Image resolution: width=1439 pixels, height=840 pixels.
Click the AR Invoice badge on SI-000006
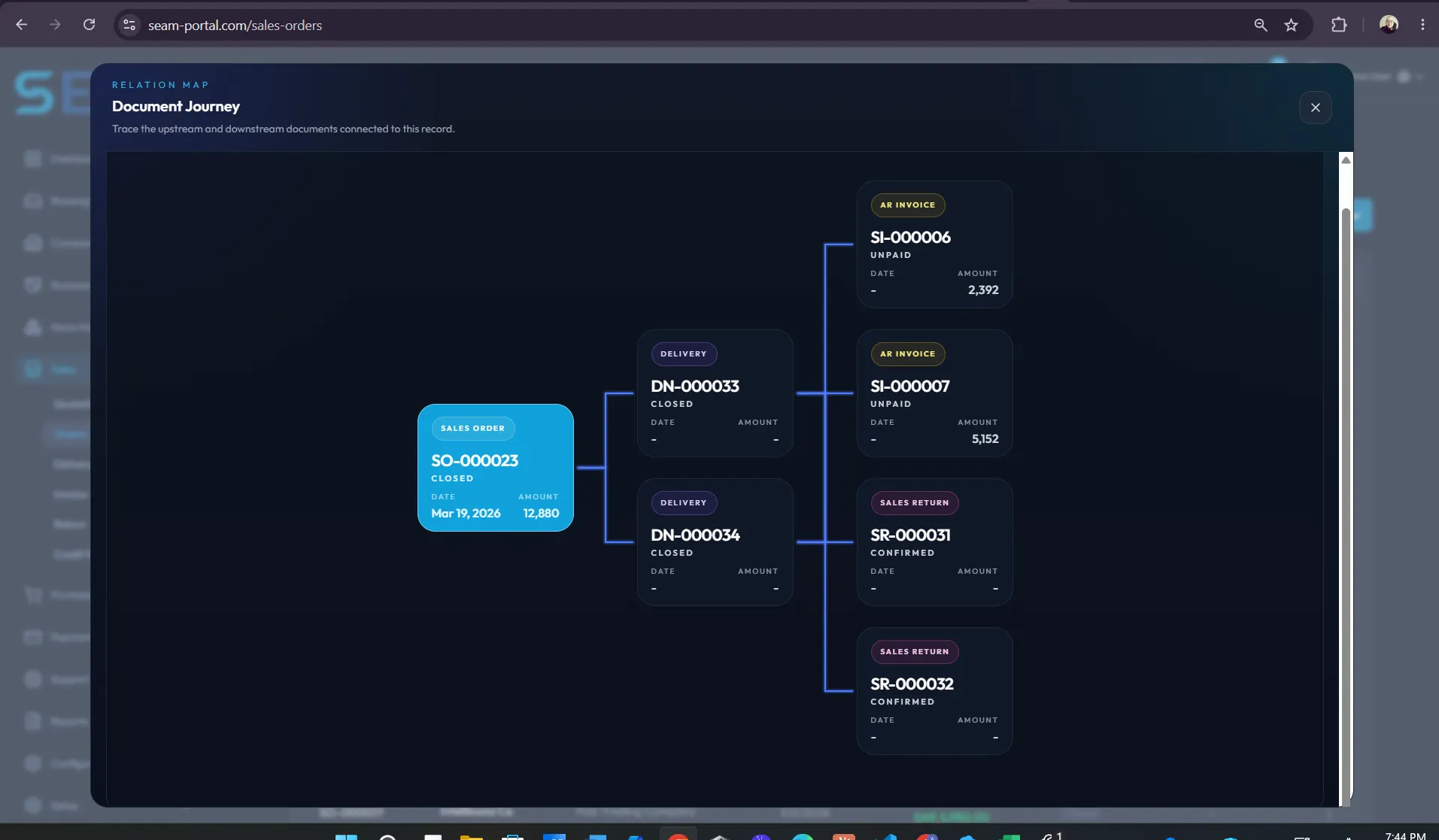pyautogui.click(x=908, y=205)
